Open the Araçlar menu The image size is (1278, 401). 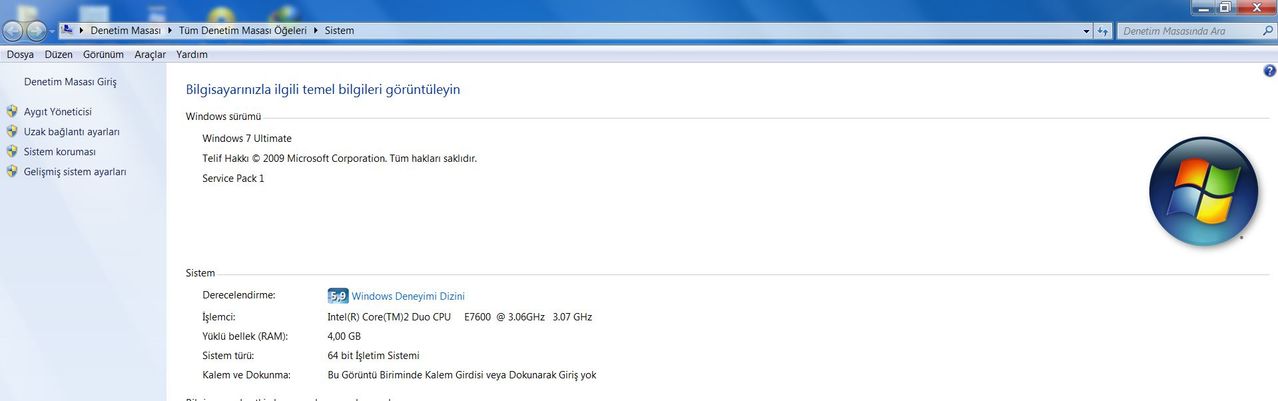(150, 55)
